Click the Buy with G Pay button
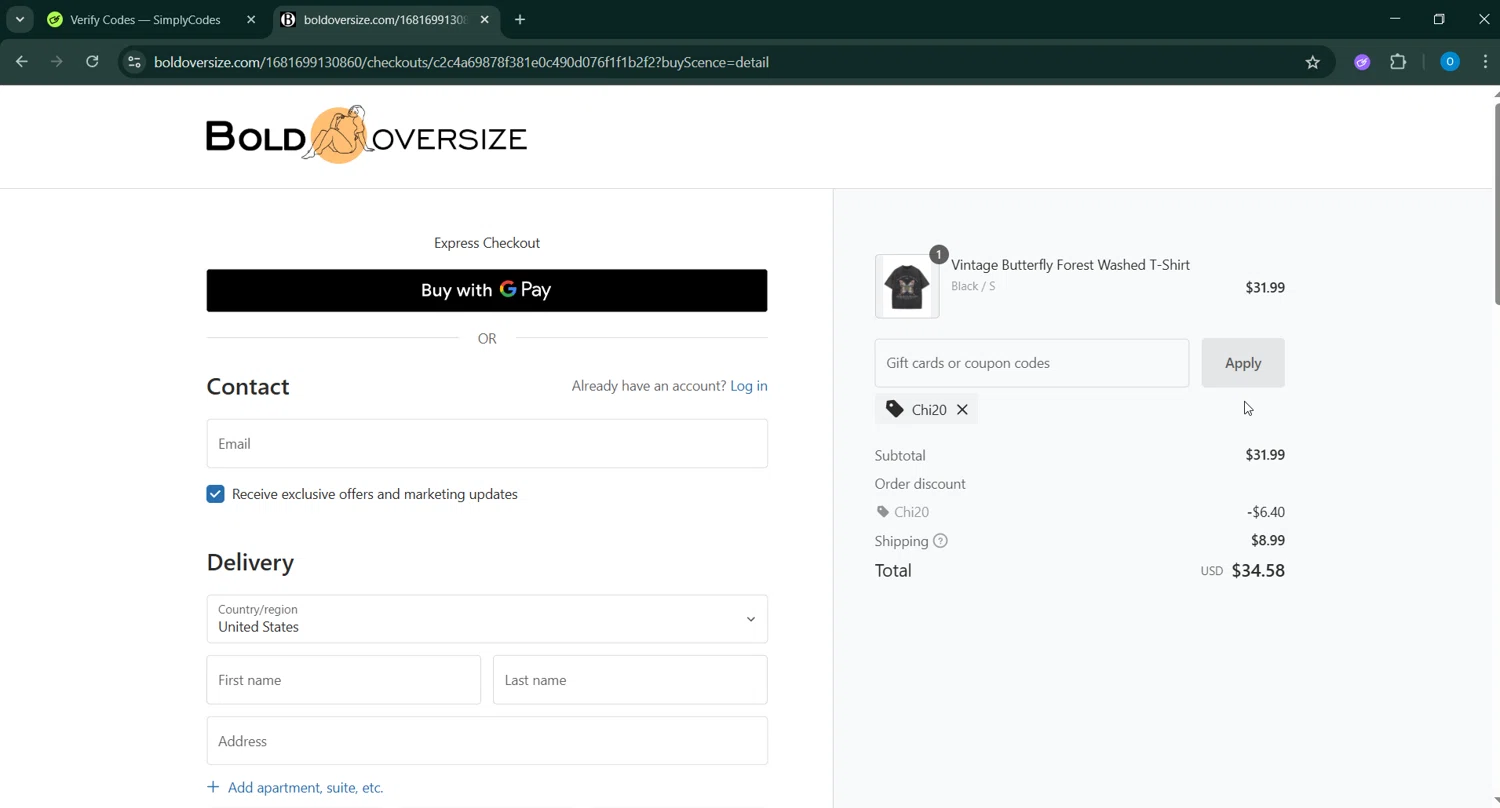 [487, 290]
